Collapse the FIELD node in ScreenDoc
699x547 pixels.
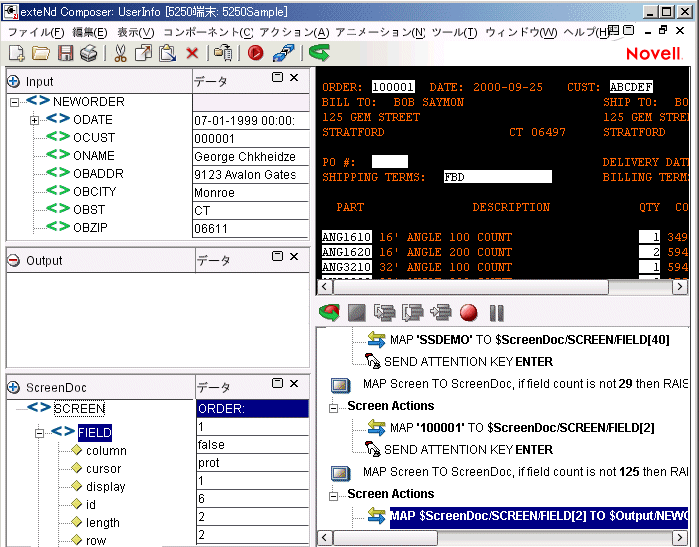[39, 433]
